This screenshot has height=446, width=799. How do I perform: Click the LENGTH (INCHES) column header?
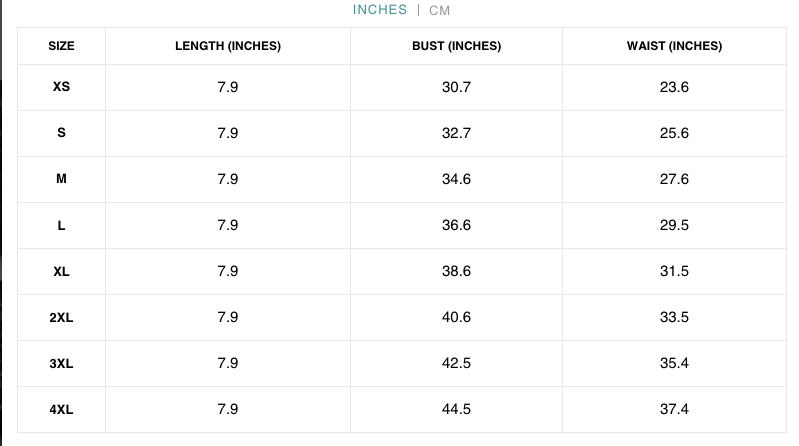coord(228,46)
